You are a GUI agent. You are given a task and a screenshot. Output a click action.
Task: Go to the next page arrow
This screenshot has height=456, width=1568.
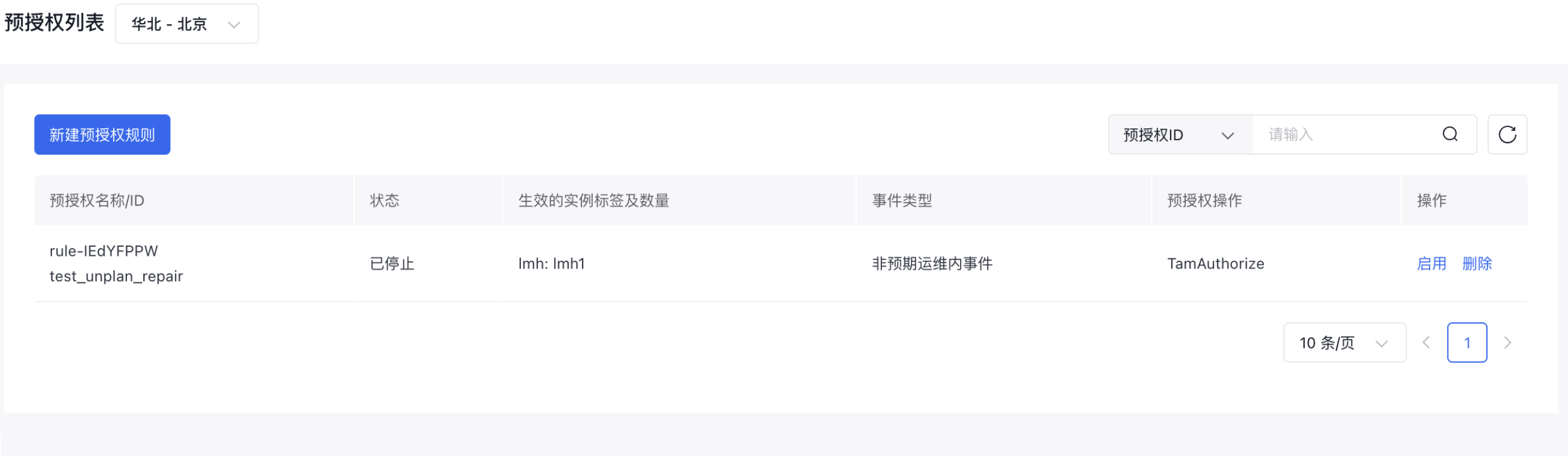[1507, 343]
